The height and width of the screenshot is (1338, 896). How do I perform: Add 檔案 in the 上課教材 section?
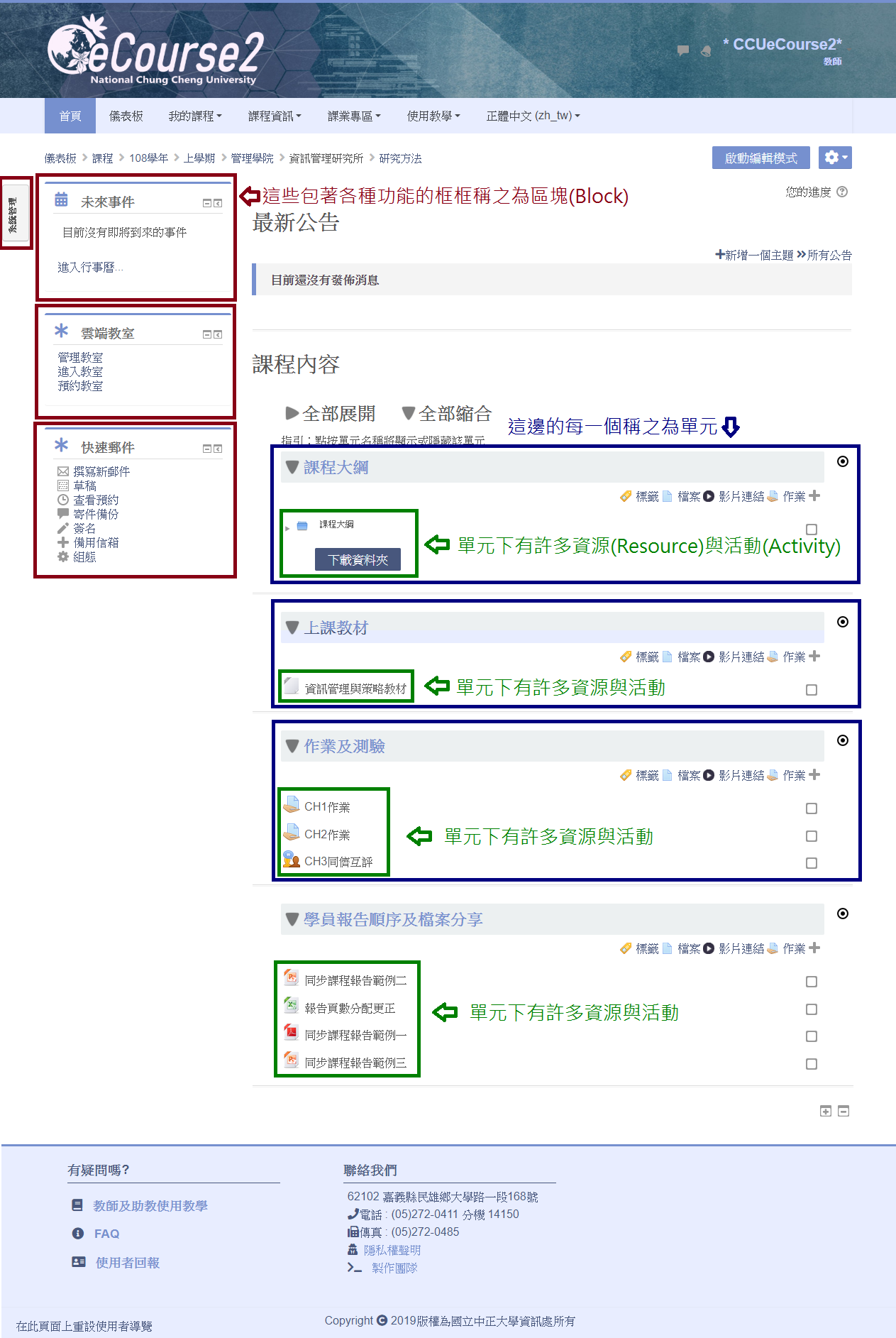pyautogui.click(x=680, y=657)
